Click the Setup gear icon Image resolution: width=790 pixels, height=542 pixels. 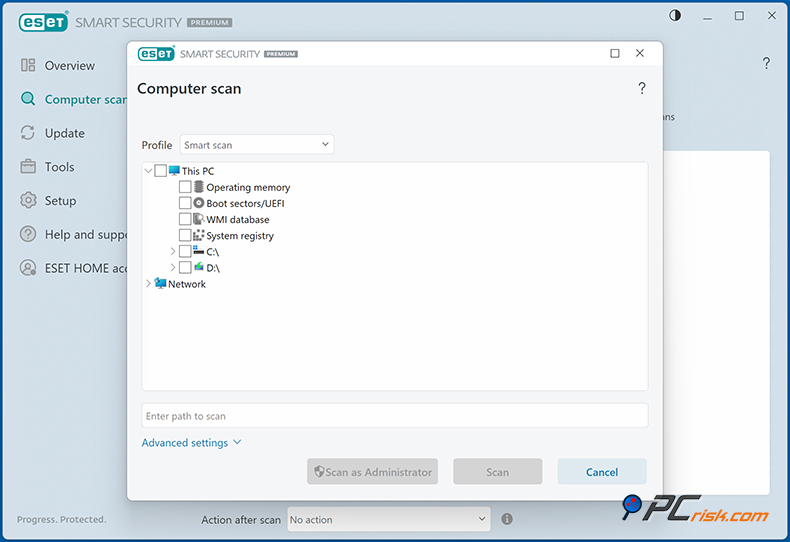click(x=28, y=200)
